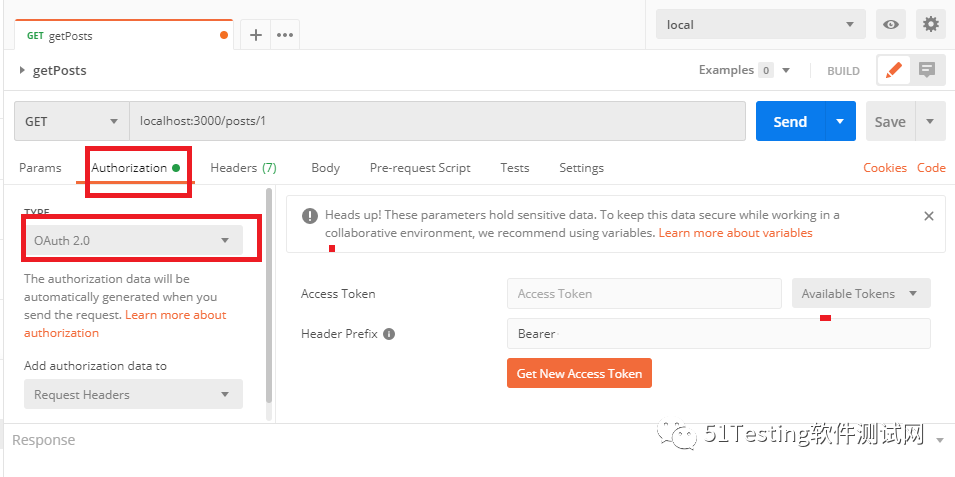The width and height of the screenshot is (955, 477).
Task: Click the Header Prefix info icon
Action: tap(389, 334)
